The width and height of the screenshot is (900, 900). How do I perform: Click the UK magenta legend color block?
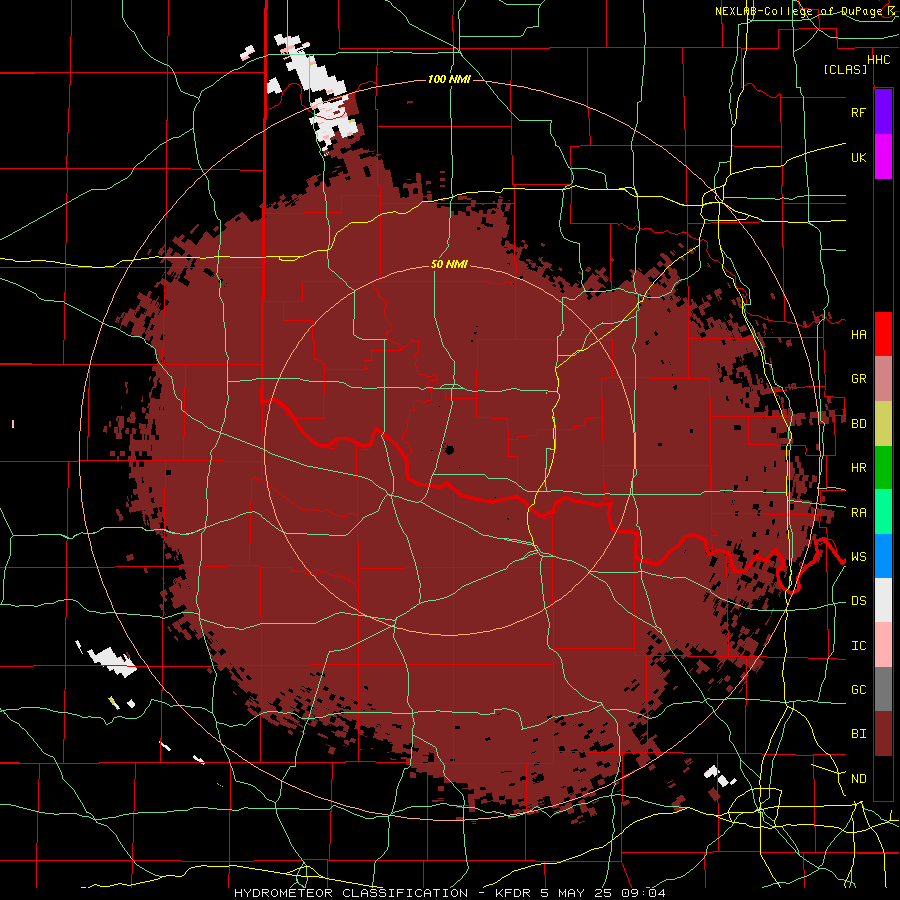tap(883, 157)
